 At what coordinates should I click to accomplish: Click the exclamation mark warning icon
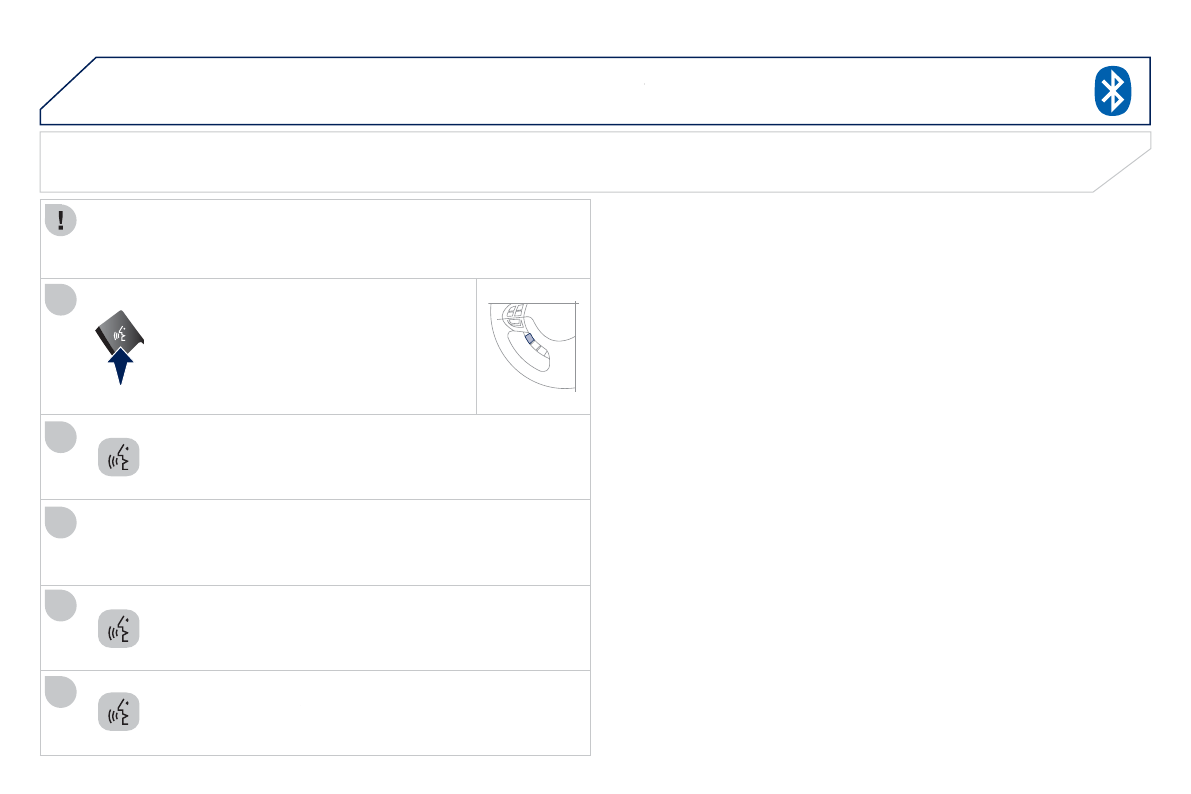(x=60, y=221)
